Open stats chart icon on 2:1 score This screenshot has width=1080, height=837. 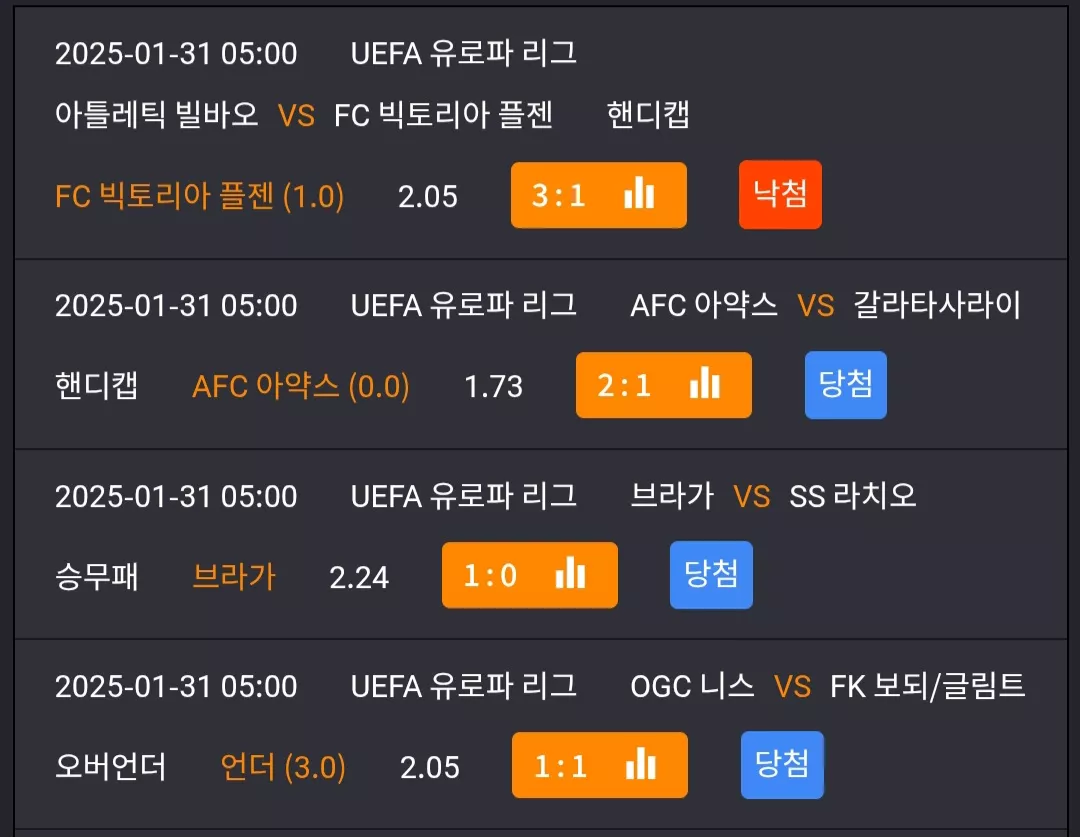click(x=705, y=382)
